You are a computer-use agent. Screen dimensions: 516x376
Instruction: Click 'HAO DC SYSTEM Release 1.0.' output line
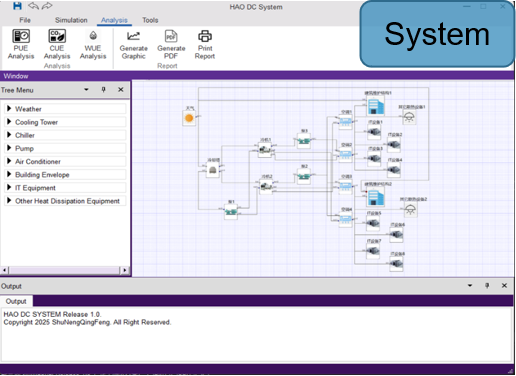click(x=52, y=314)
